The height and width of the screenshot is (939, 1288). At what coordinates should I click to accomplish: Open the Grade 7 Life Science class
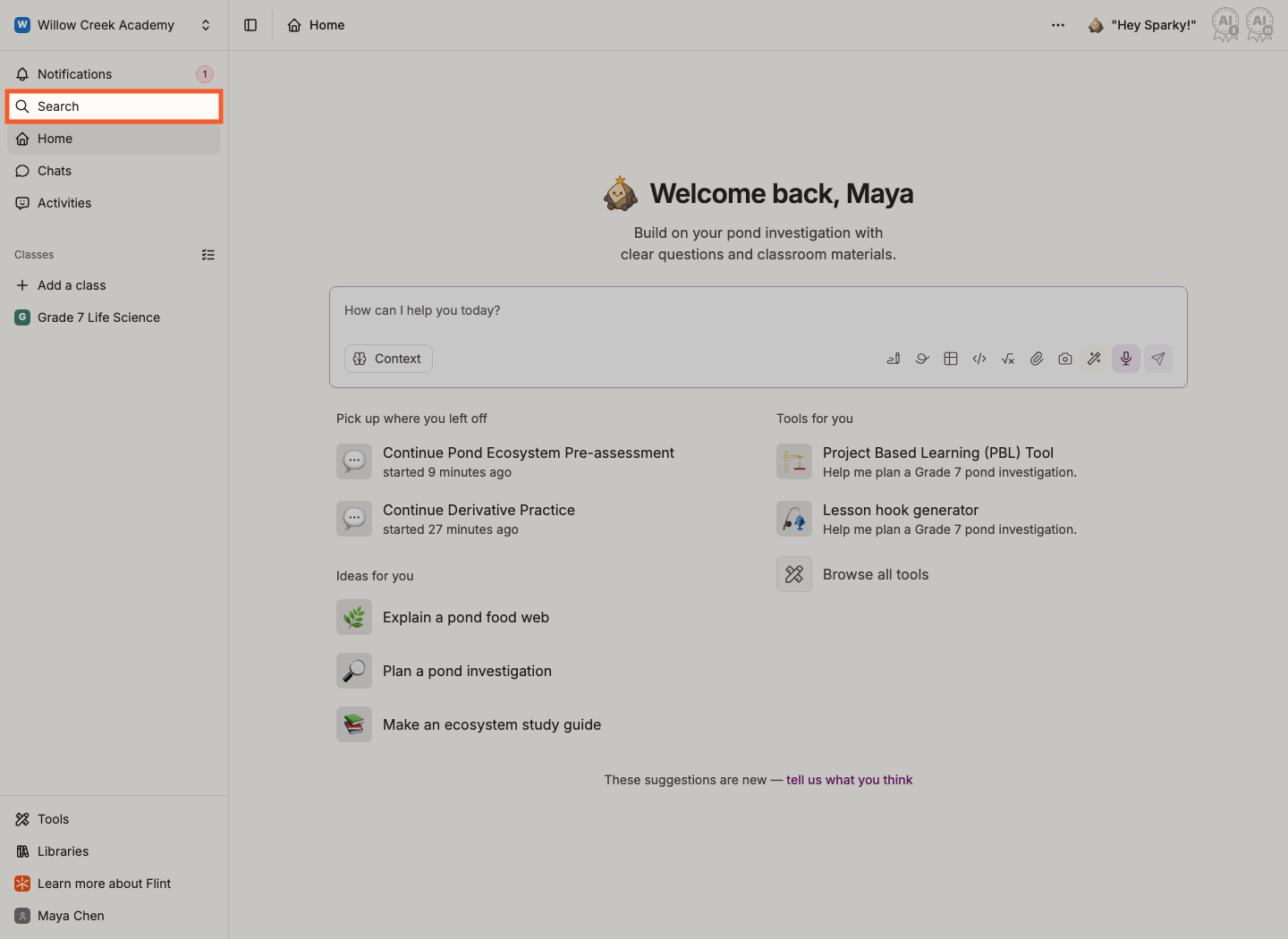click(114, 317)
